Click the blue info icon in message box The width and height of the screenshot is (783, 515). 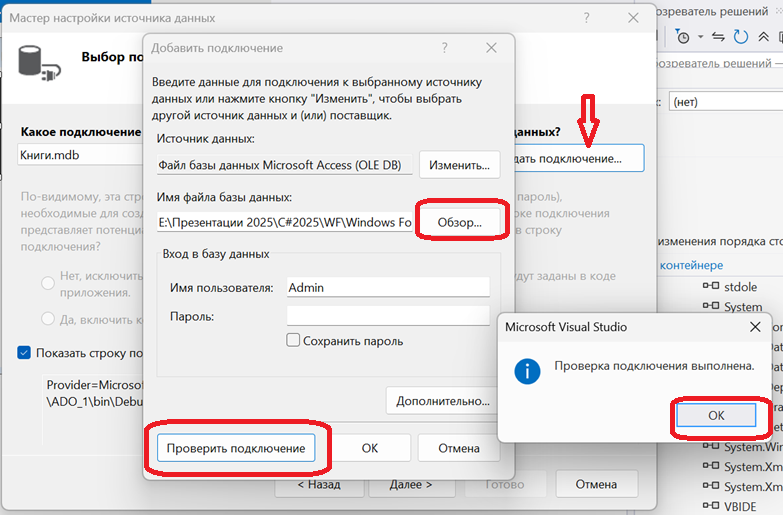[527, 371]
